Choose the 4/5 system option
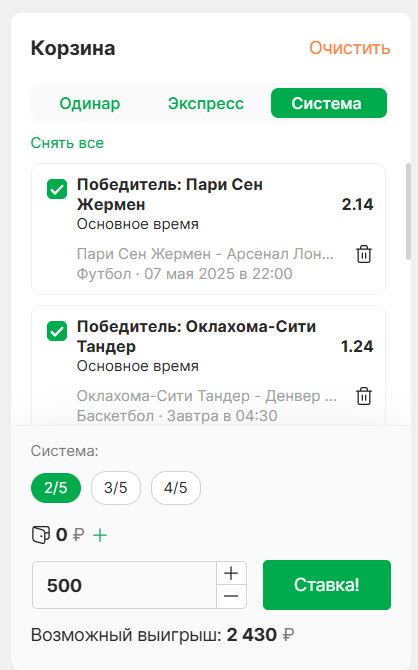The width and height of the screenshot is (418, 670). pos(176,488)
